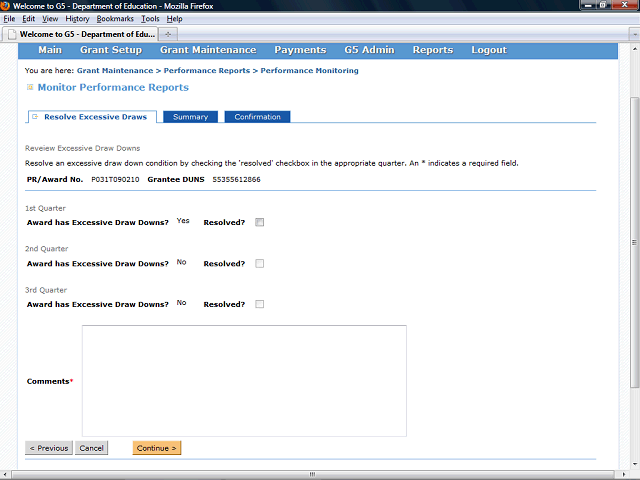Click Logout in the navigation bar

pyautogui.click(x=489, y=50)
